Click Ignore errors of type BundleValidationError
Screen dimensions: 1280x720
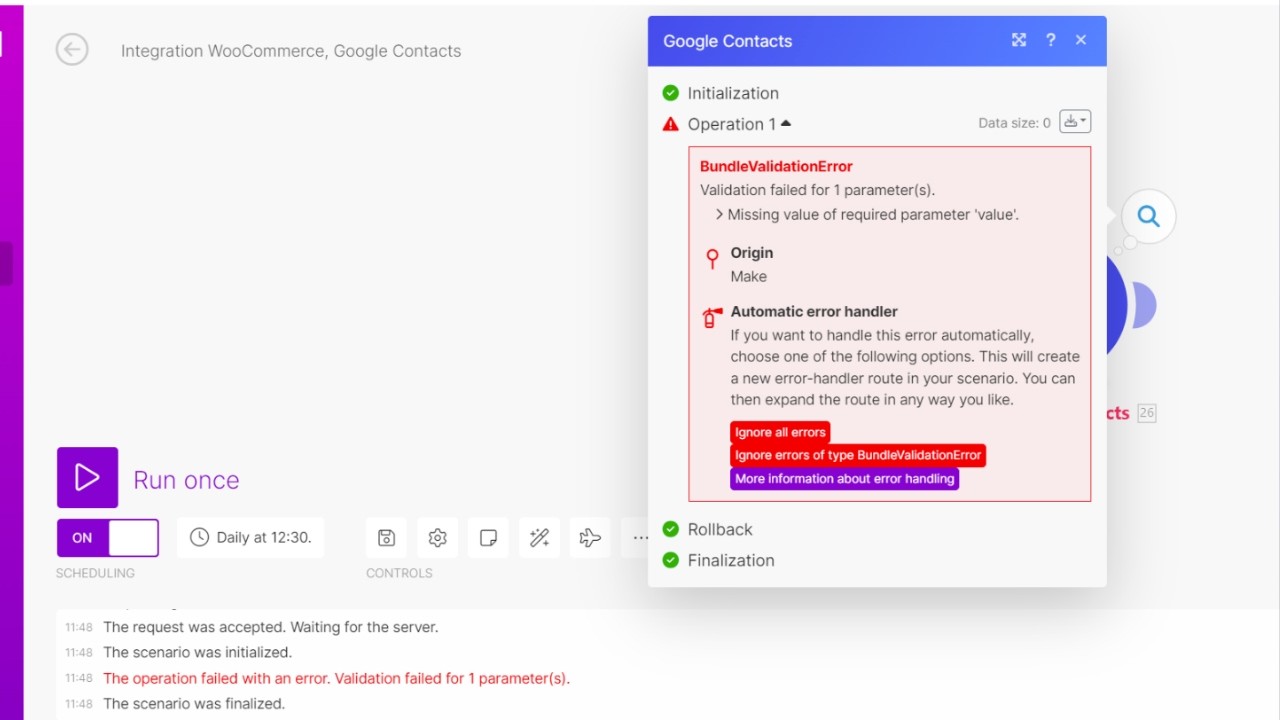[858, 455]
